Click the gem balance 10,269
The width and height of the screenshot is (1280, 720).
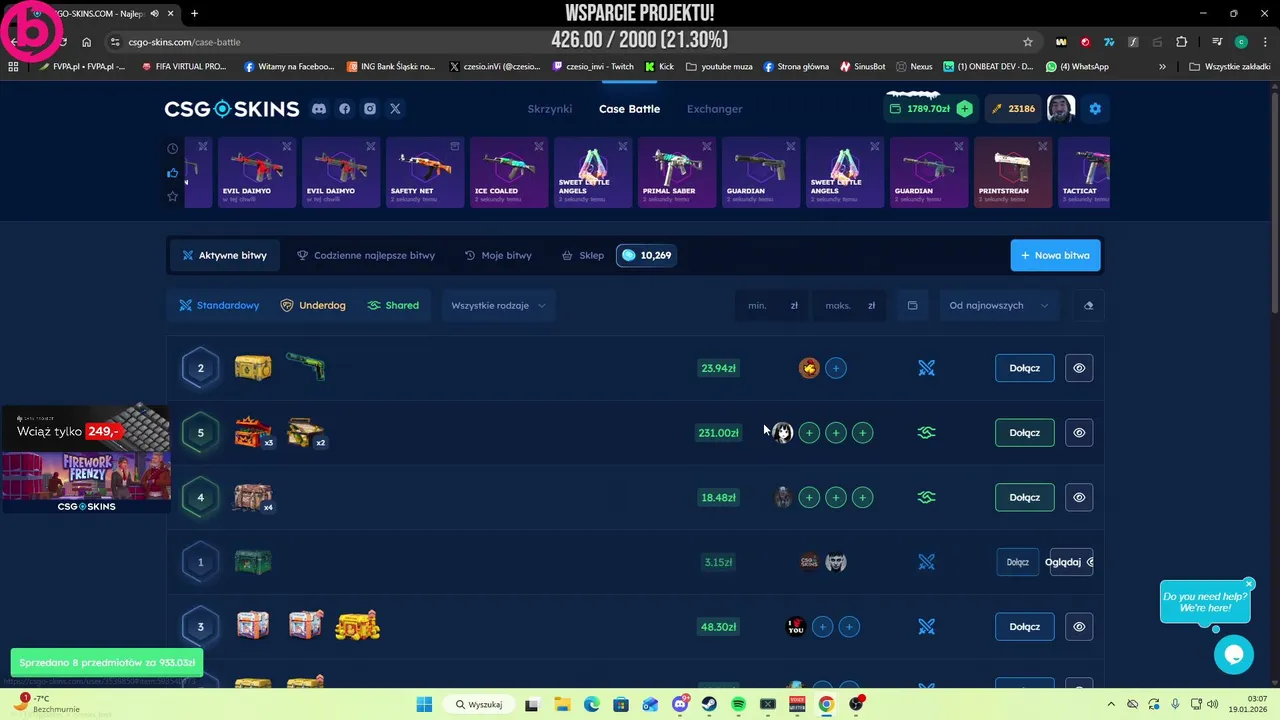click(x=646, y=255)
